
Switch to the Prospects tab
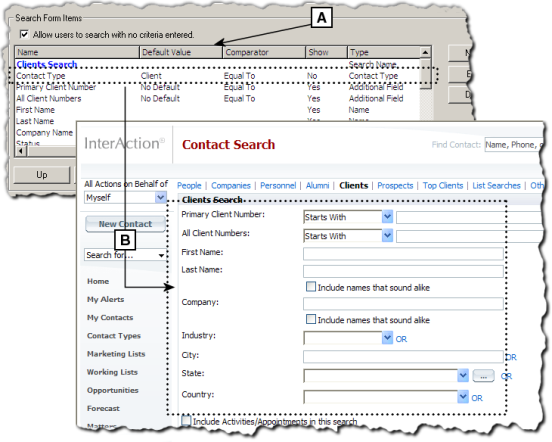coord(395,186)
